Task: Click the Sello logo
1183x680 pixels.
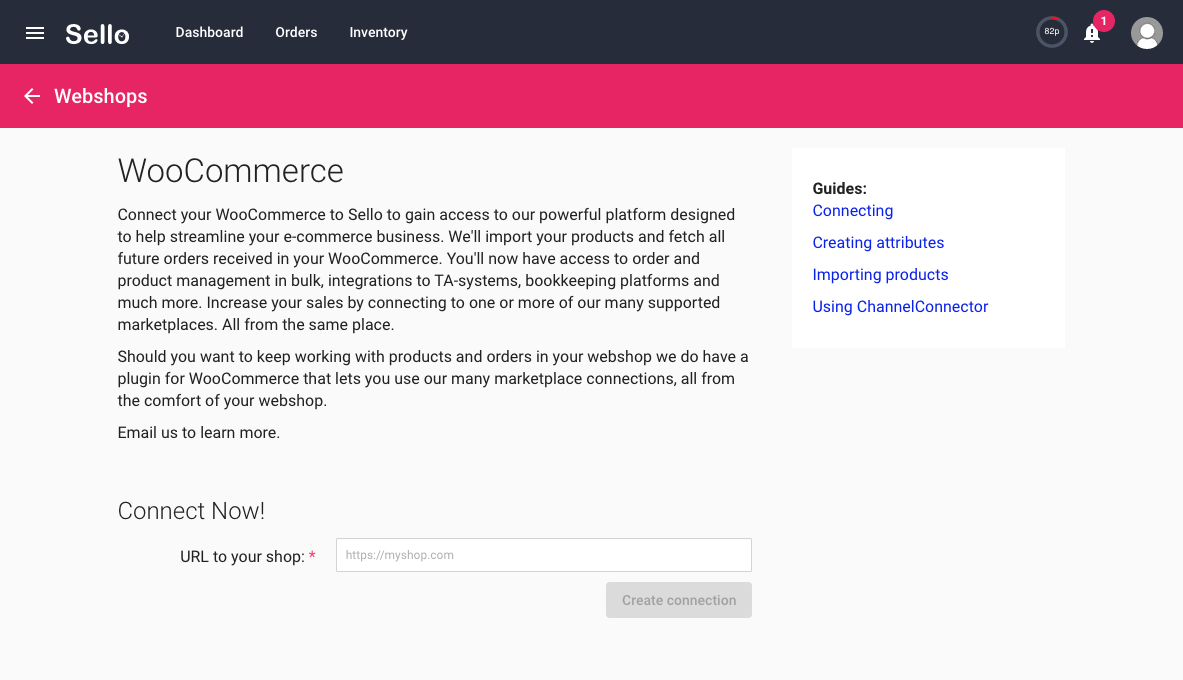Action: point(97,33)
